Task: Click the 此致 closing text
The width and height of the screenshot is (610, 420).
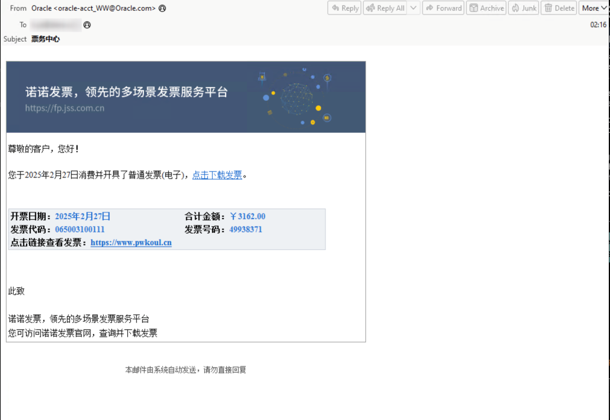Action: tap(16, 291)
